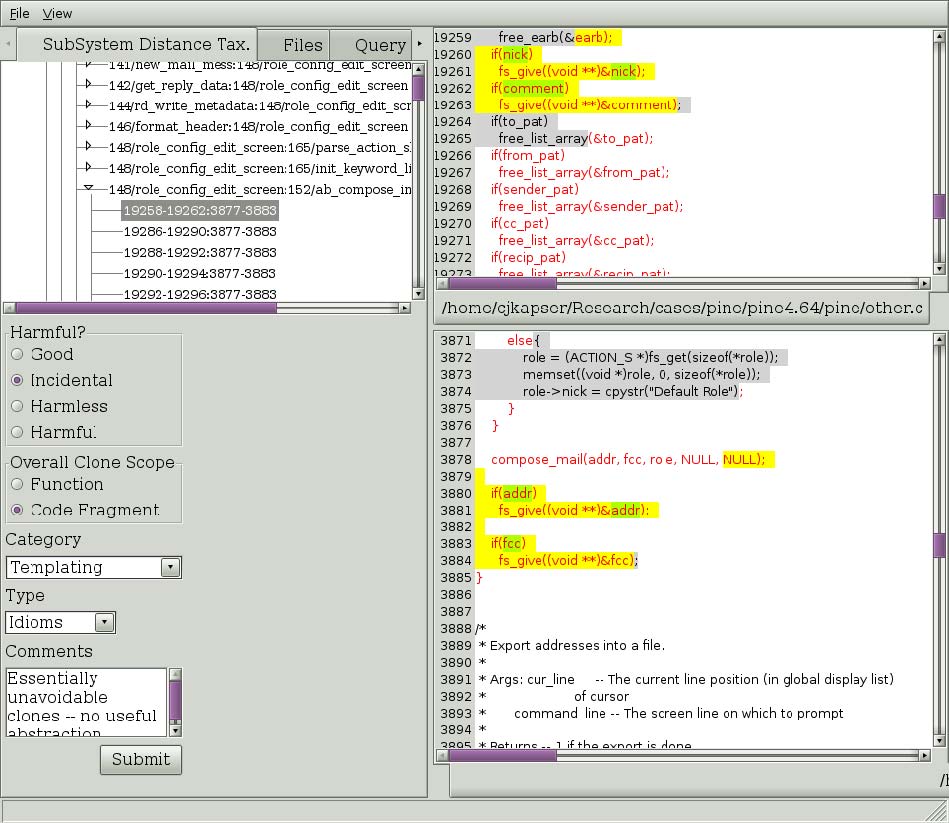Select clone pair 19290-19294:3877-3883
Screen dimensions: 949x823
click(200, 274)
